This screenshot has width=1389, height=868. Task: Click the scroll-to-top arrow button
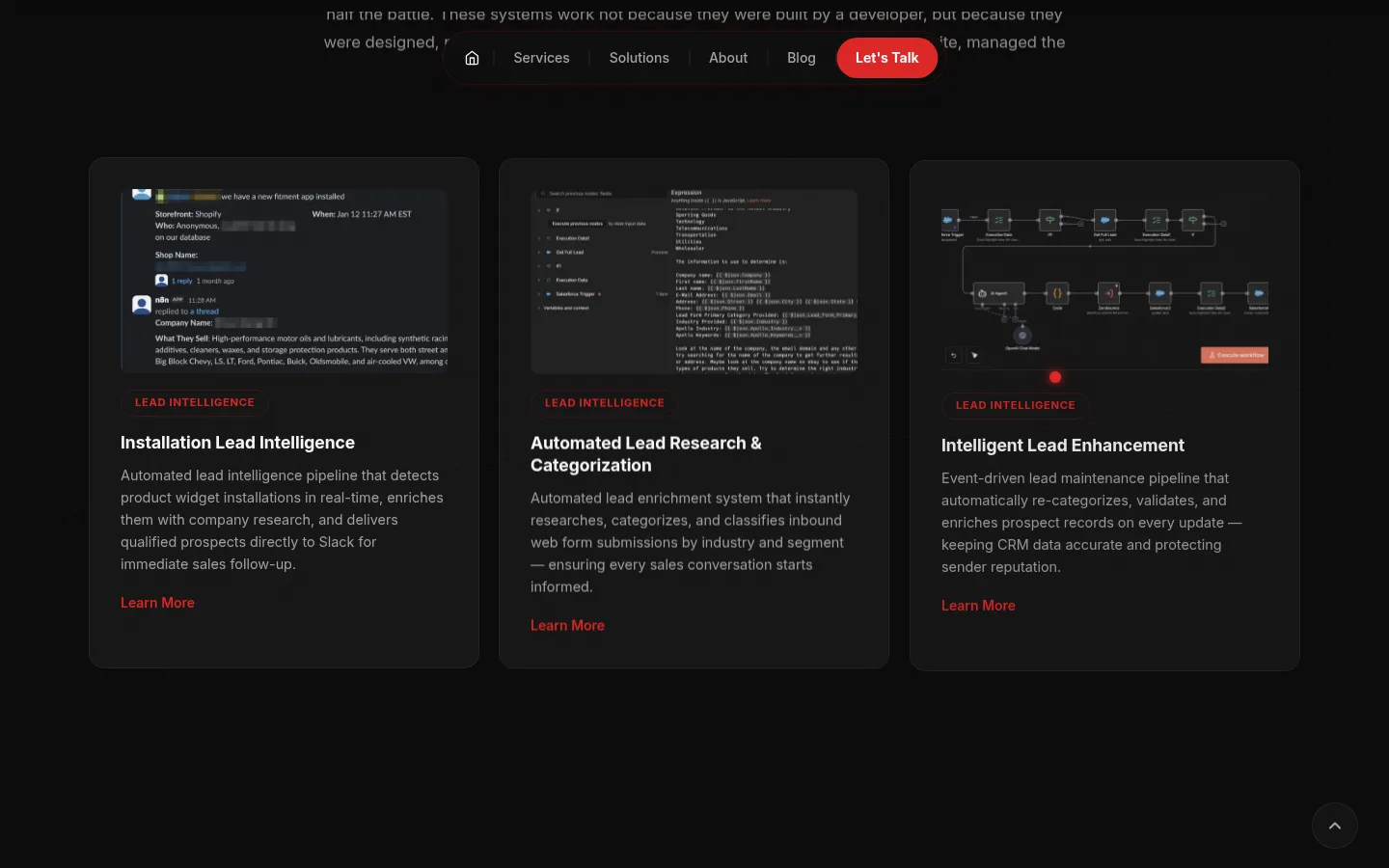tap(1335, 826)
